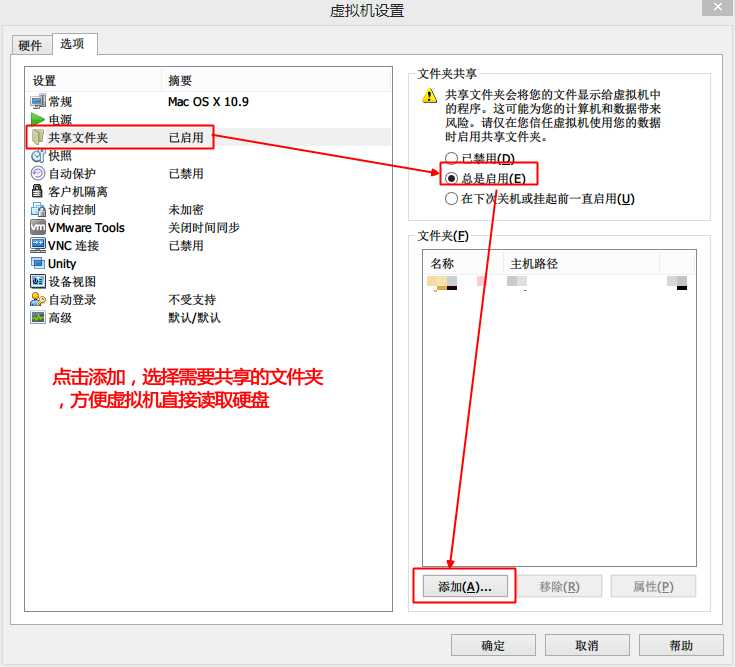This screenshot has width=735, height=667.
Task: Select the VNC 连接 row label
Action: tap(74, 246)
